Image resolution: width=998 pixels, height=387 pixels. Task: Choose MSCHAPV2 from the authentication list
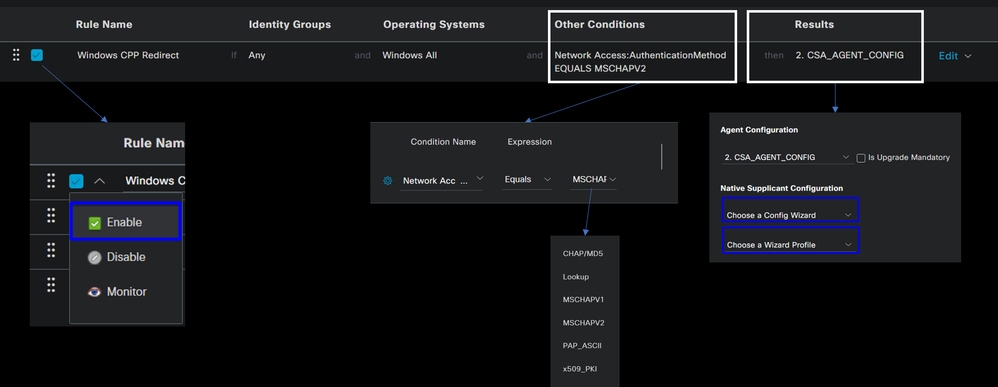[583, 323]
